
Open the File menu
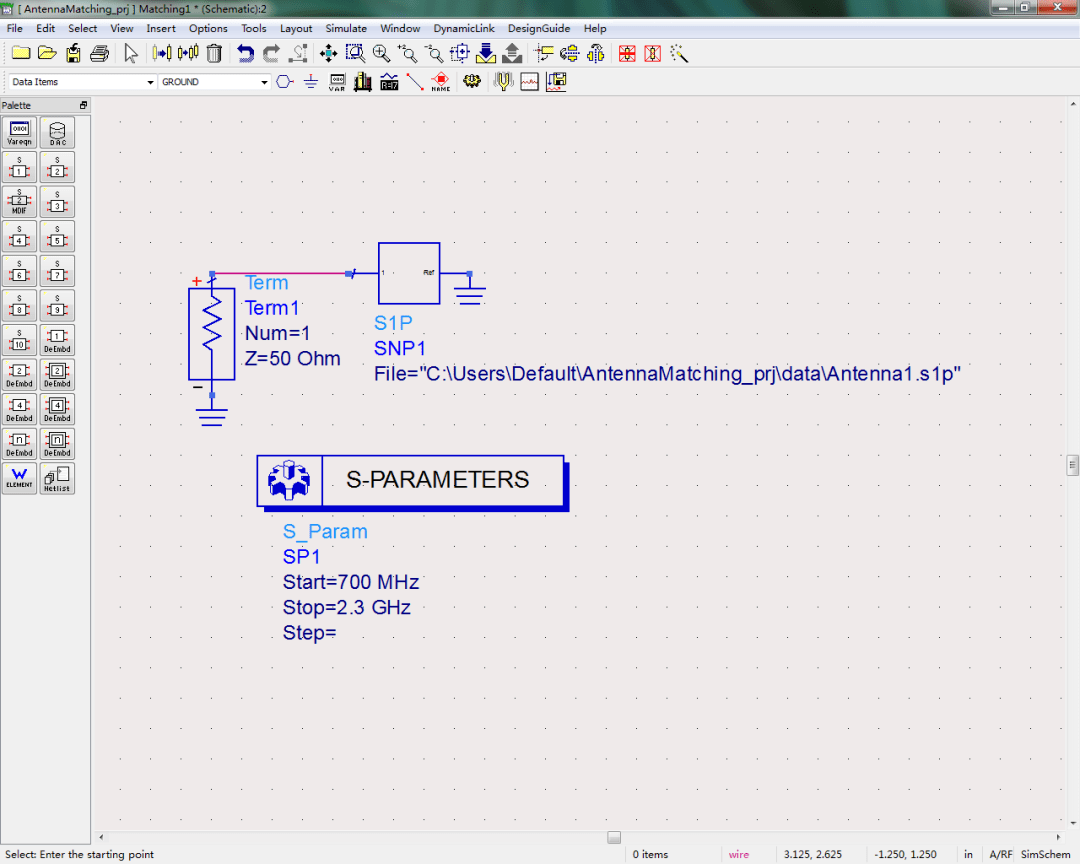click(x=14, y=28)
